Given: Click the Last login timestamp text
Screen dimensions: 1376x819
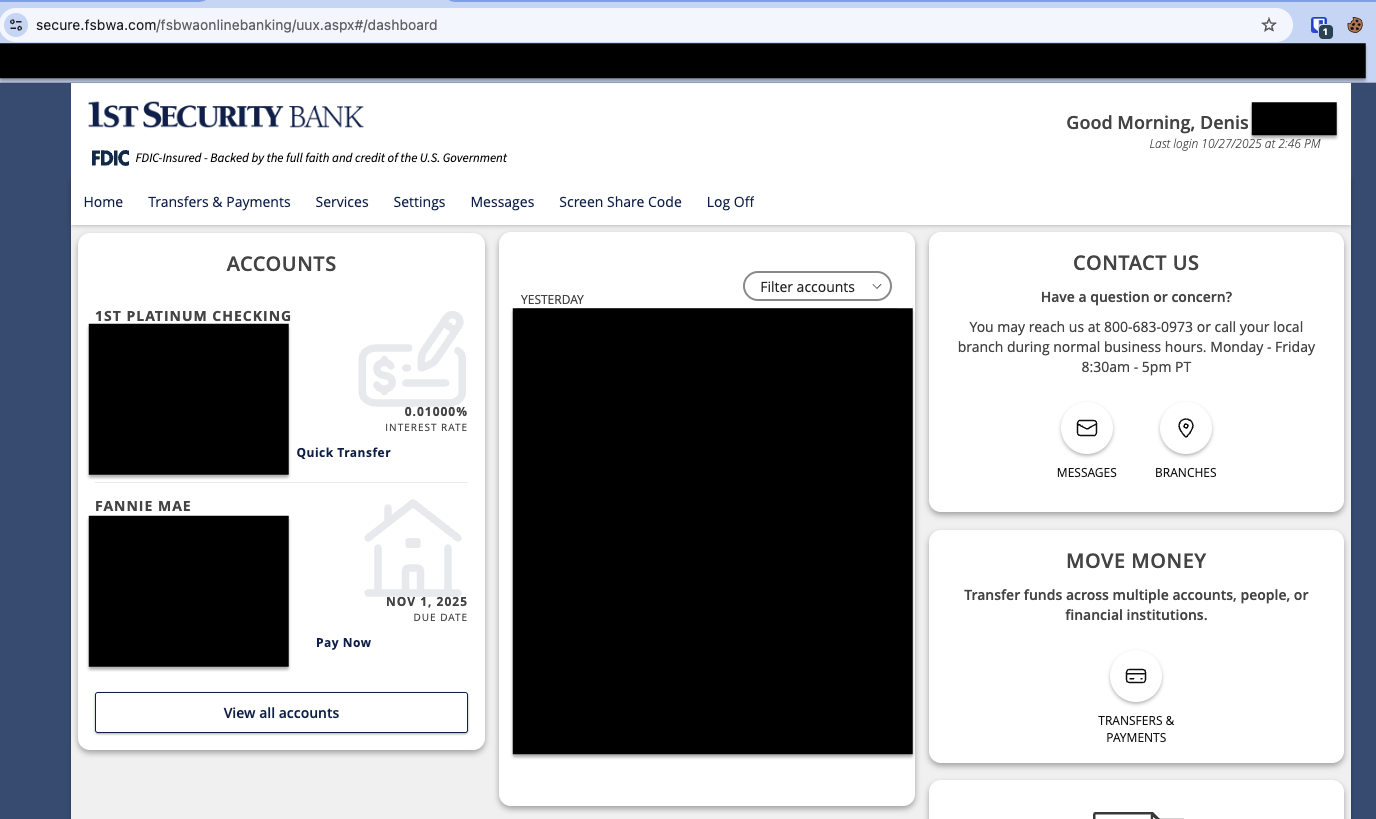Looking at the screenshot, I should [x=1235, y=144].
